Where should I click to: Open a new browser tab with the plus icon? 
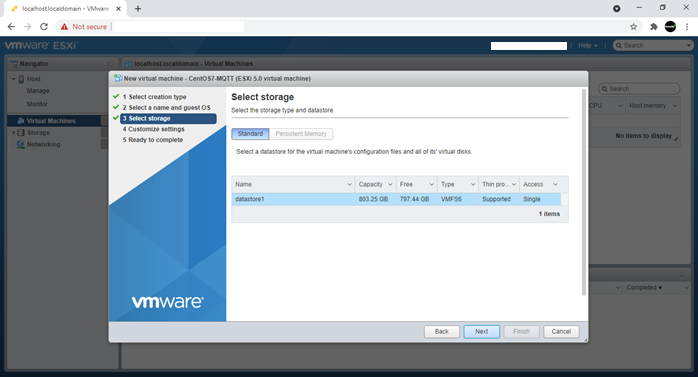[138, 8]
